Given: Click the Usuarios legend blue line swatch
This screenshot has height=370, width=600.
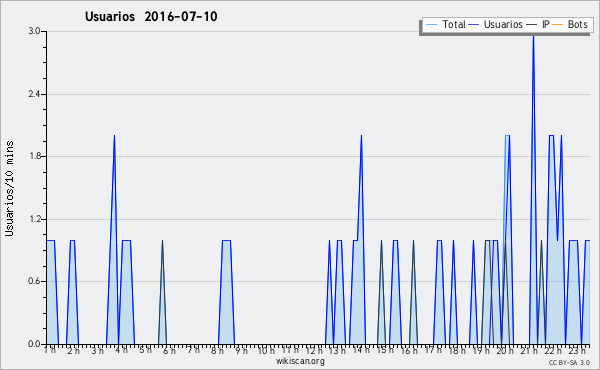Looking at the screenshot, I should 474,25.
